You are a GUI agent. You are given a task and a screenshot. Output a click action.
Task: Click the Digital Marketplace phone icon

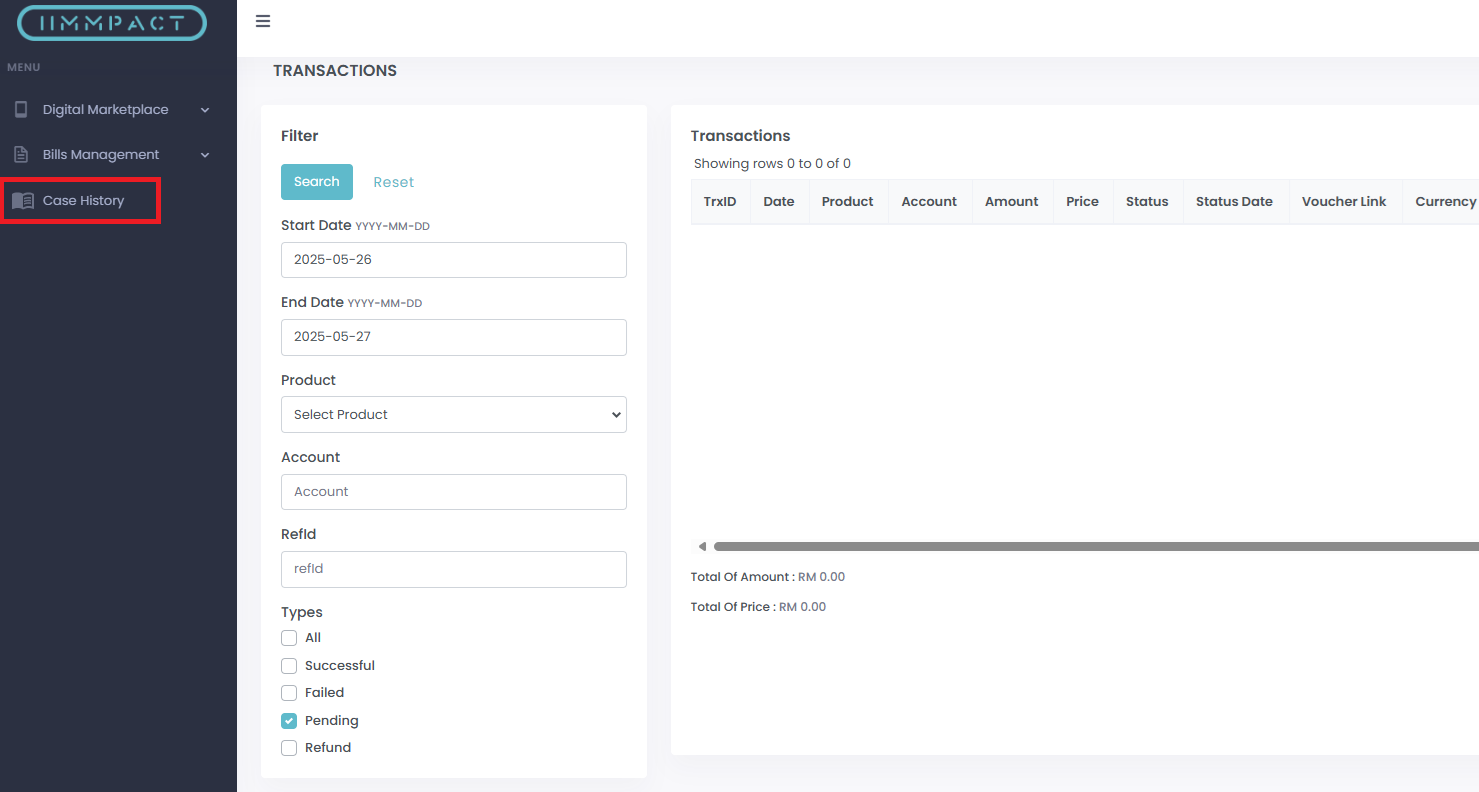21,110
